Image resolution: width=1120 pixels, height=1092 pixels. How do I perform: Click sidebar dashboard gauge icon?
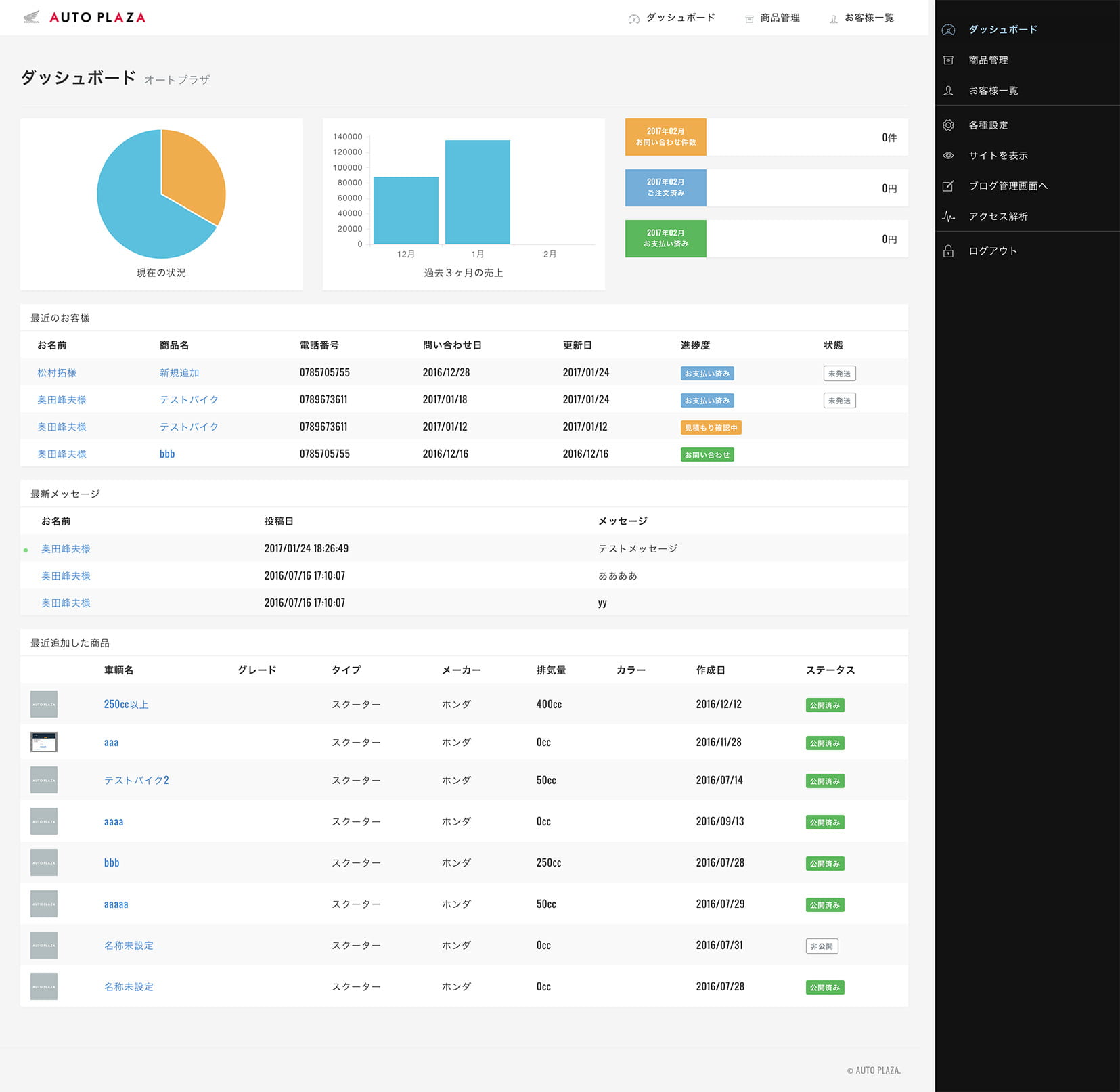[x=949, y=30]
